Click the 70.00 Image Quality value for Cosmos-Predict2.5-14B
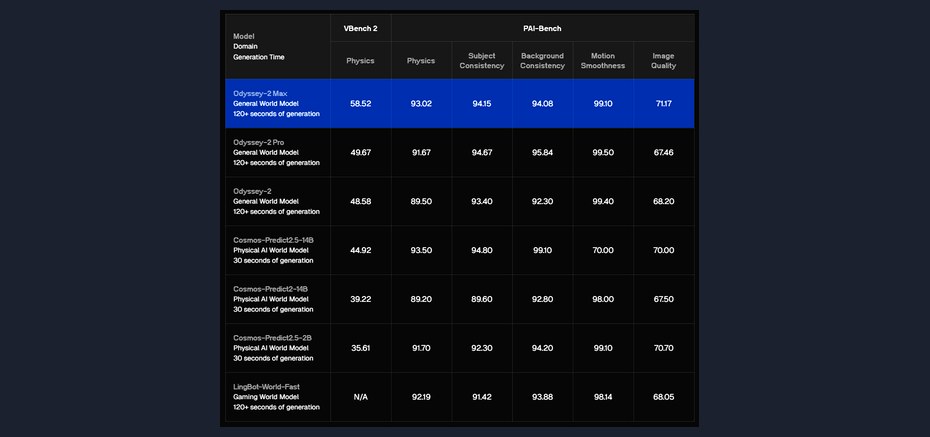Screen dimensions: 930x437 click(663, 250)
